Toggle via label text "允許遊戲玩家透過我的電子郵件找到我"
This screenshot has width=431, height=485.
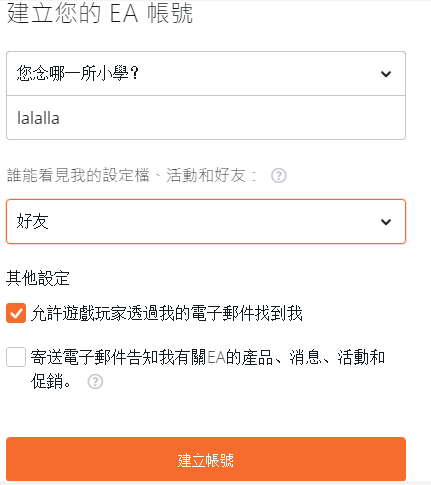[167, 313]
